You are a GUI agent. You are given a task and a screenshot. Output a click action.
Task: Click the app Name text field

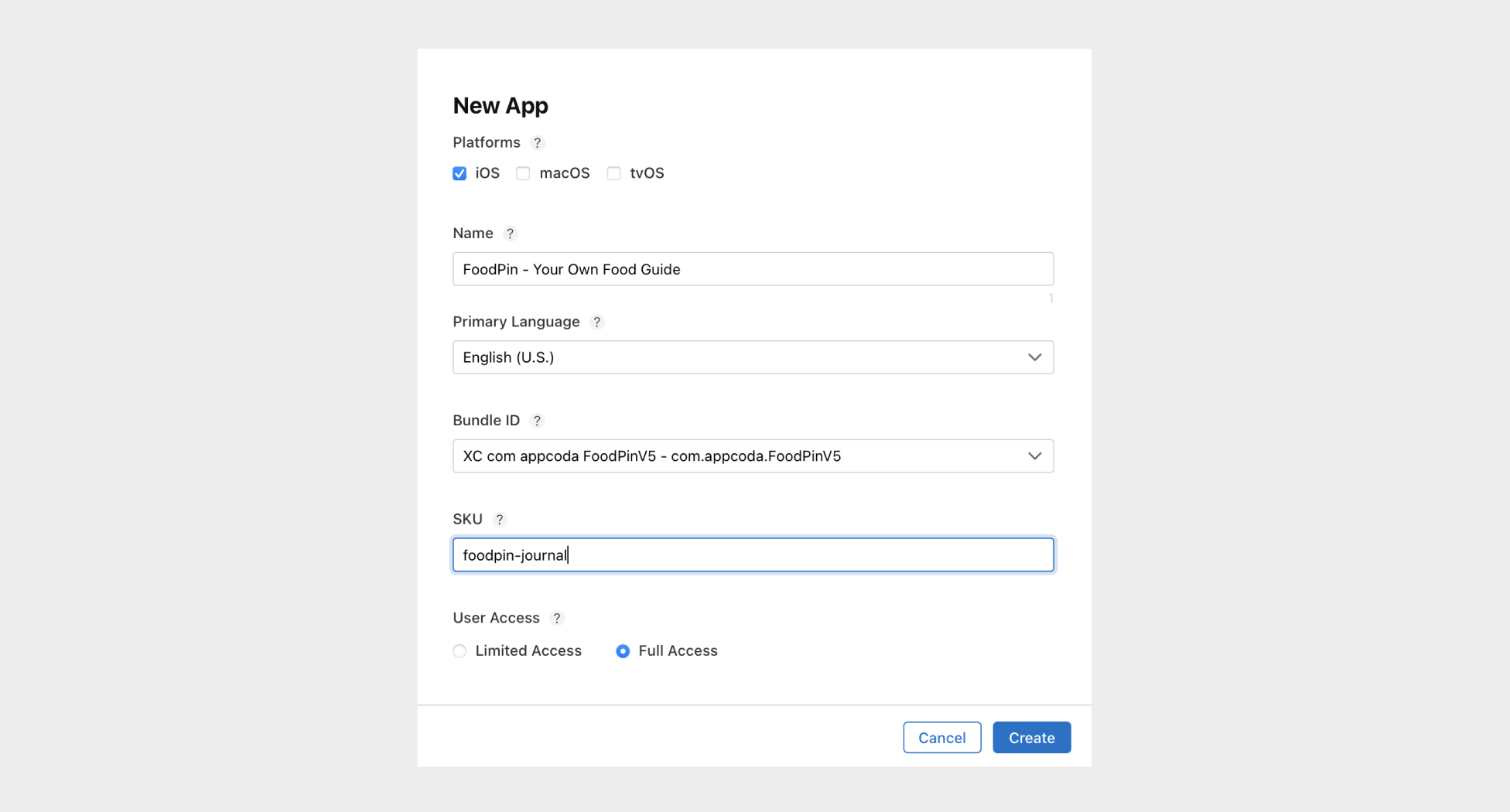[x=753, y=268]
